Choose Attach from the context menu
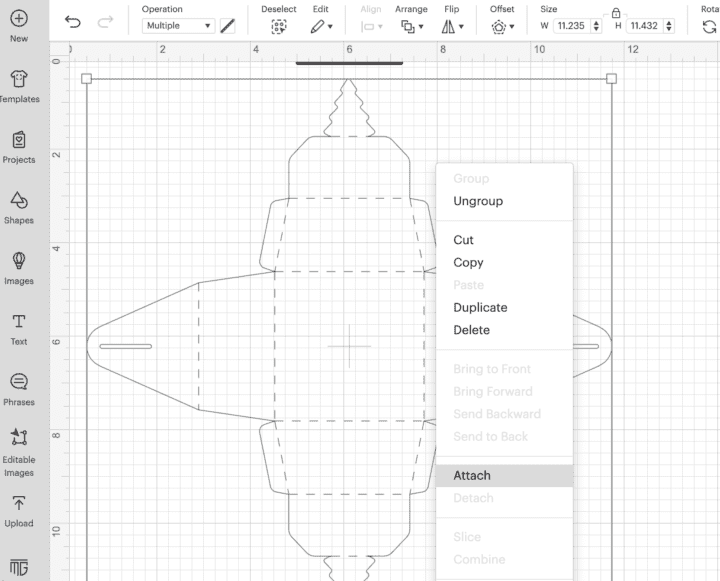Viewport: 720px width, 581px height. [472, 475]
